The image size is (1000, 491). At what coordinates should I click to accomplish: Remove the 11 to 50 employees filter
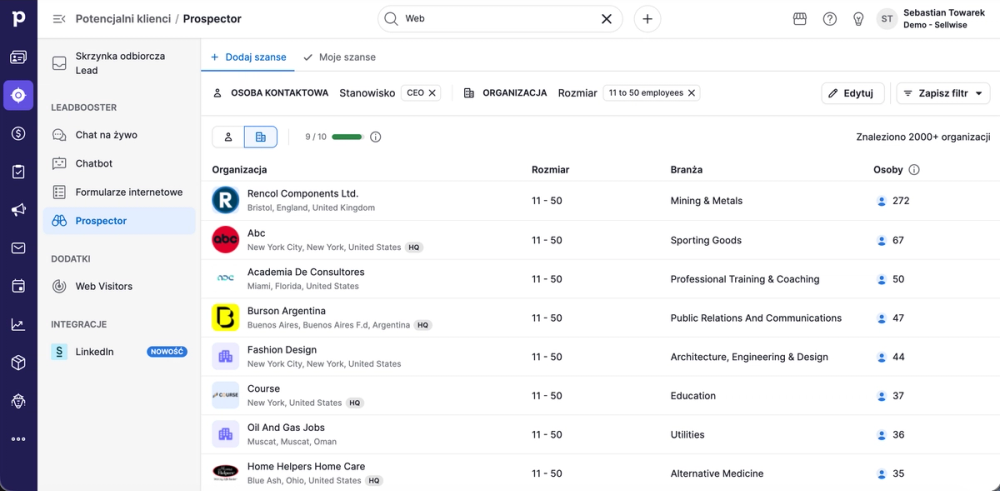coord(691,93)
